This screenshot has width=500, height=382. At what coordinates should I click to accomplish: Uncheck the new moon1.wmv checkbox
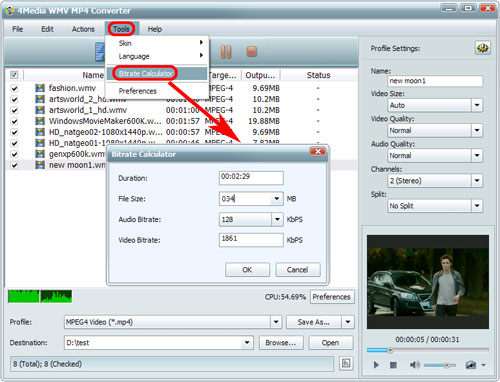pos(14,165)
